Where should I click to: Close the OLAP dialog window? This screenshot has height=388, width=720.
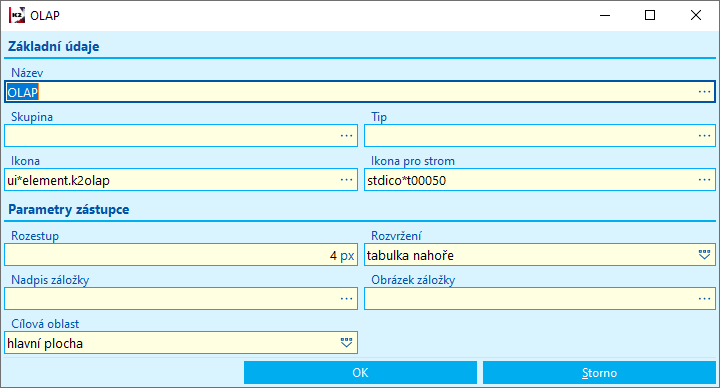click(x=696, y=15)
